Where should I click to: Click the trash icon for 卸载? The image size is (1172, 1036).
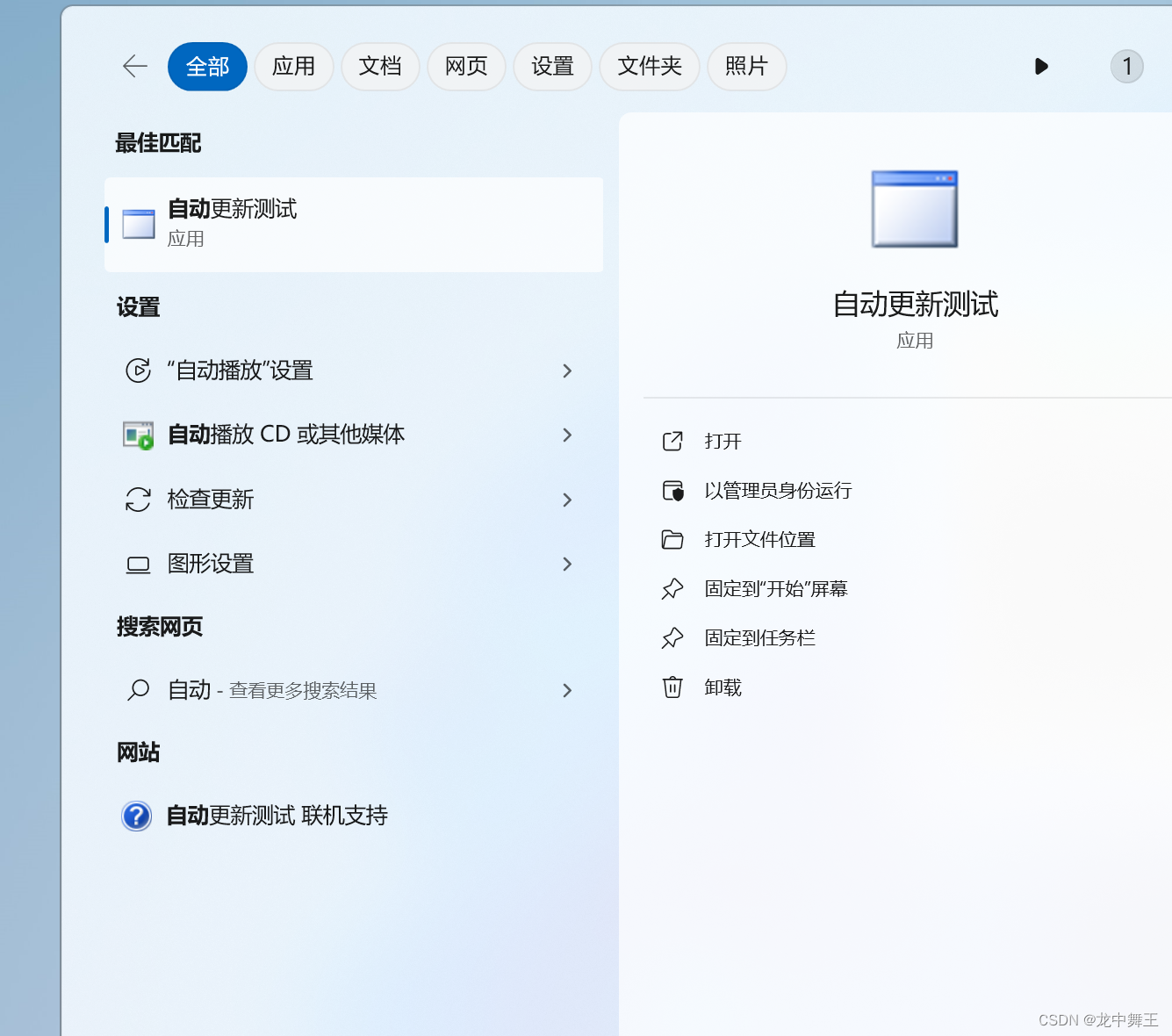672,687
